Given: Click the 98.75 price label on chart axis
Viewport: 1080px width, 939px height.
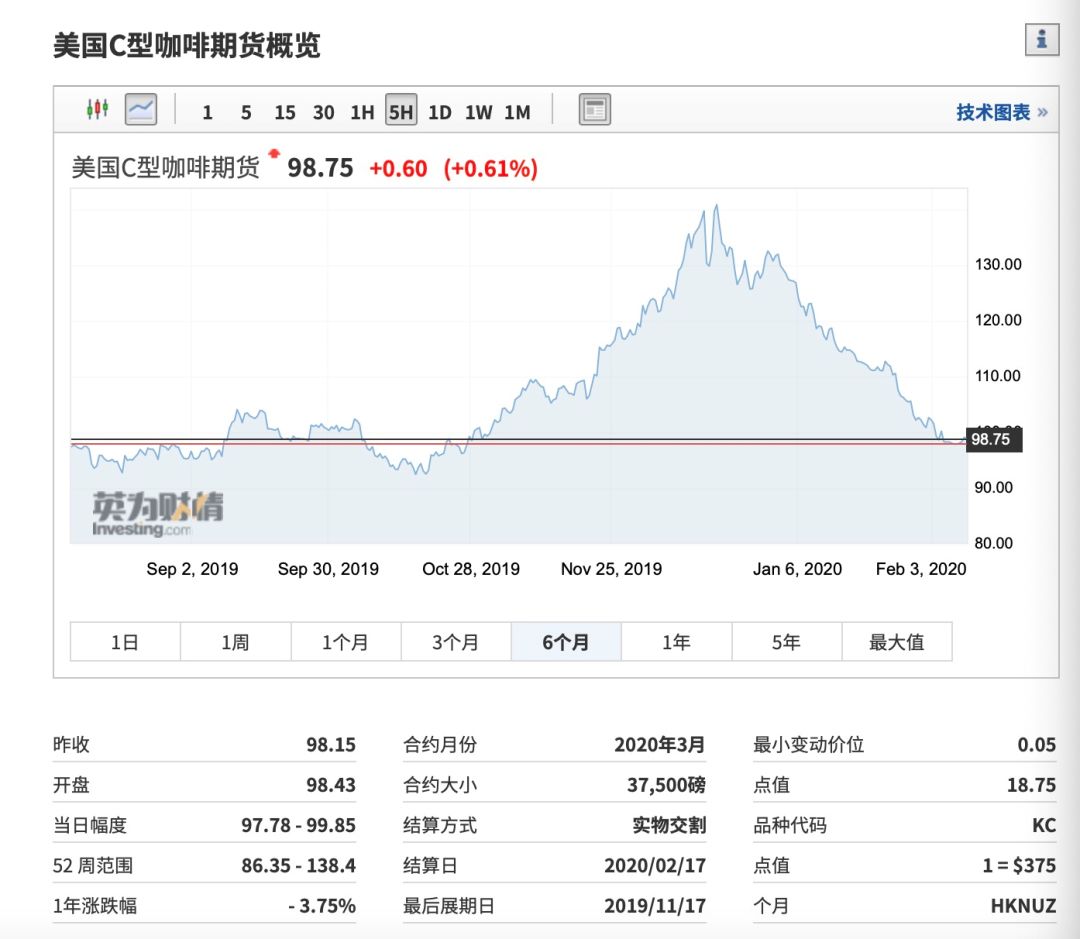Looking at the screenshot, I should 995,440.
